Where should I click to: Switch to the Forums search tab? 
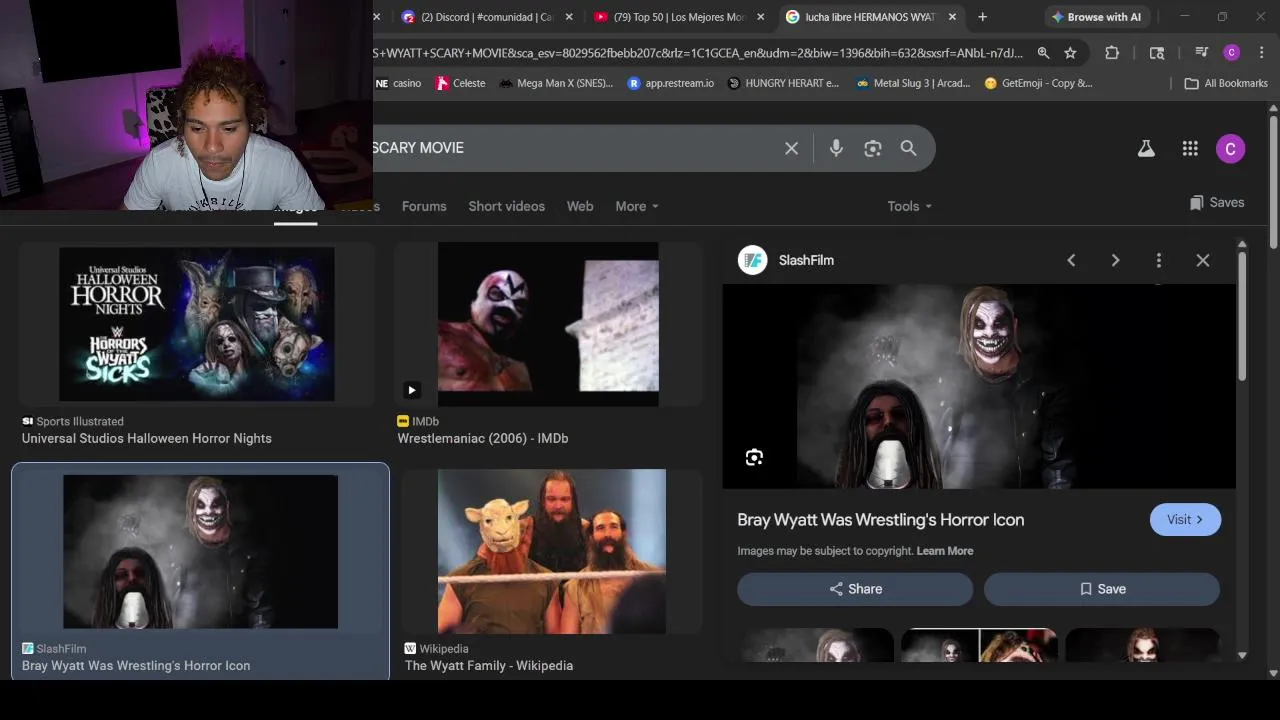(x=424, y=206)
